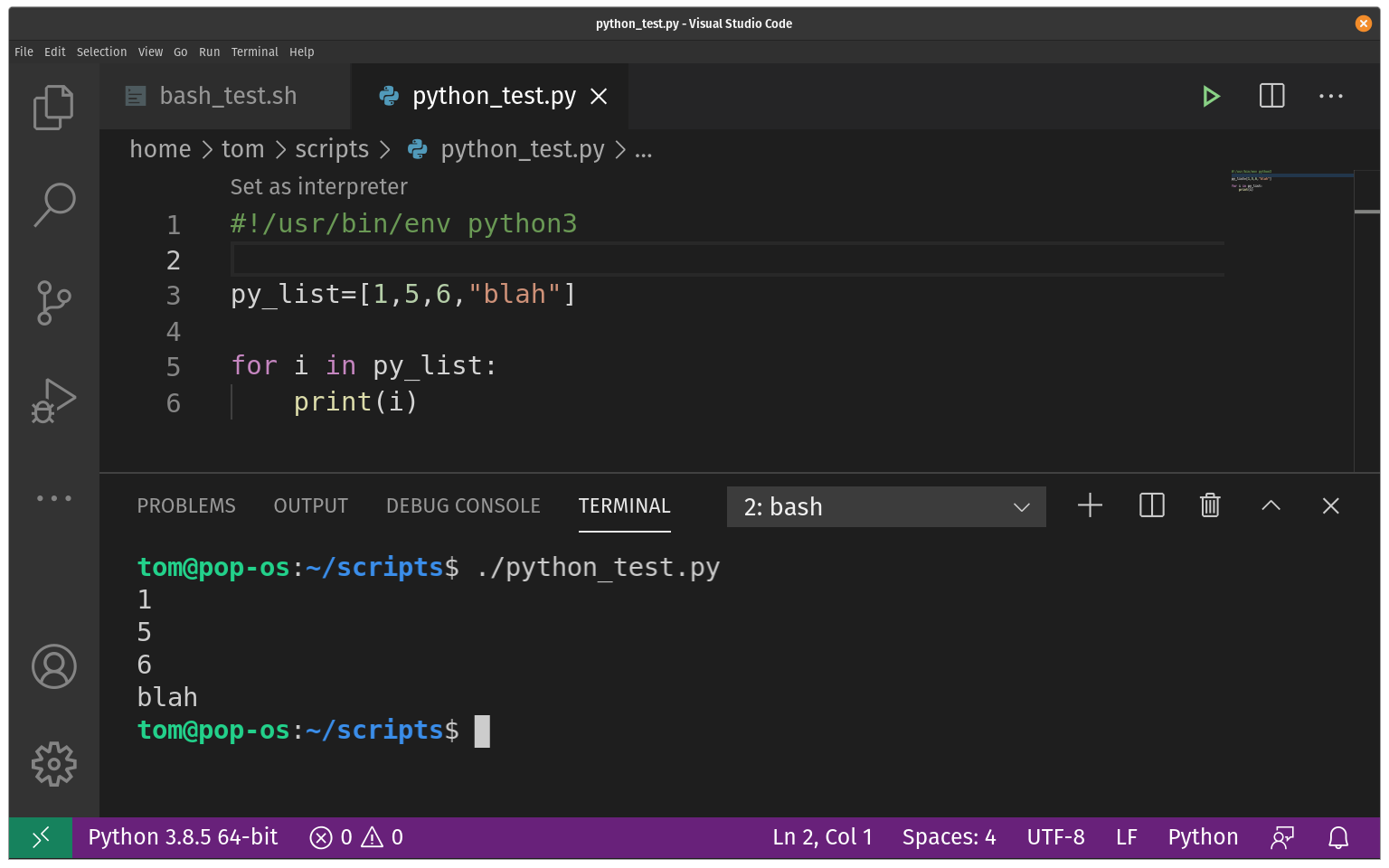This screenshot has width=1389, height=868.
Task: Open the notifications bell in status bar
Action: (1338, 837)
